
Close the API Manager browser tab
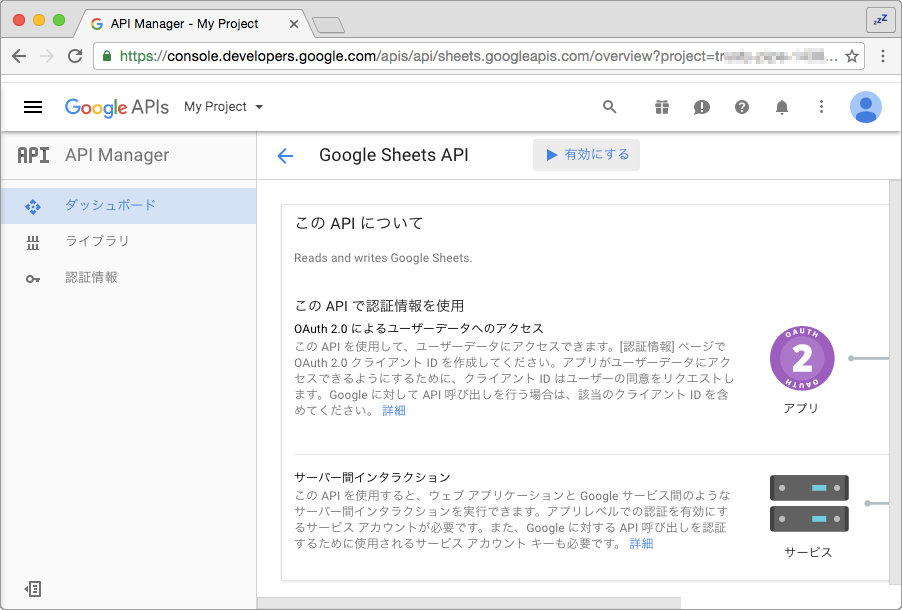coord(293,24)
